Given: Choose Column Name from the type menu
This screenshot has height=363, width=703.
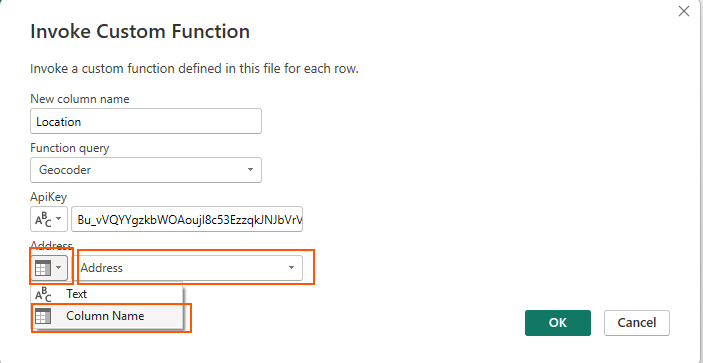Looking at the screenshot, I should 107,316.
